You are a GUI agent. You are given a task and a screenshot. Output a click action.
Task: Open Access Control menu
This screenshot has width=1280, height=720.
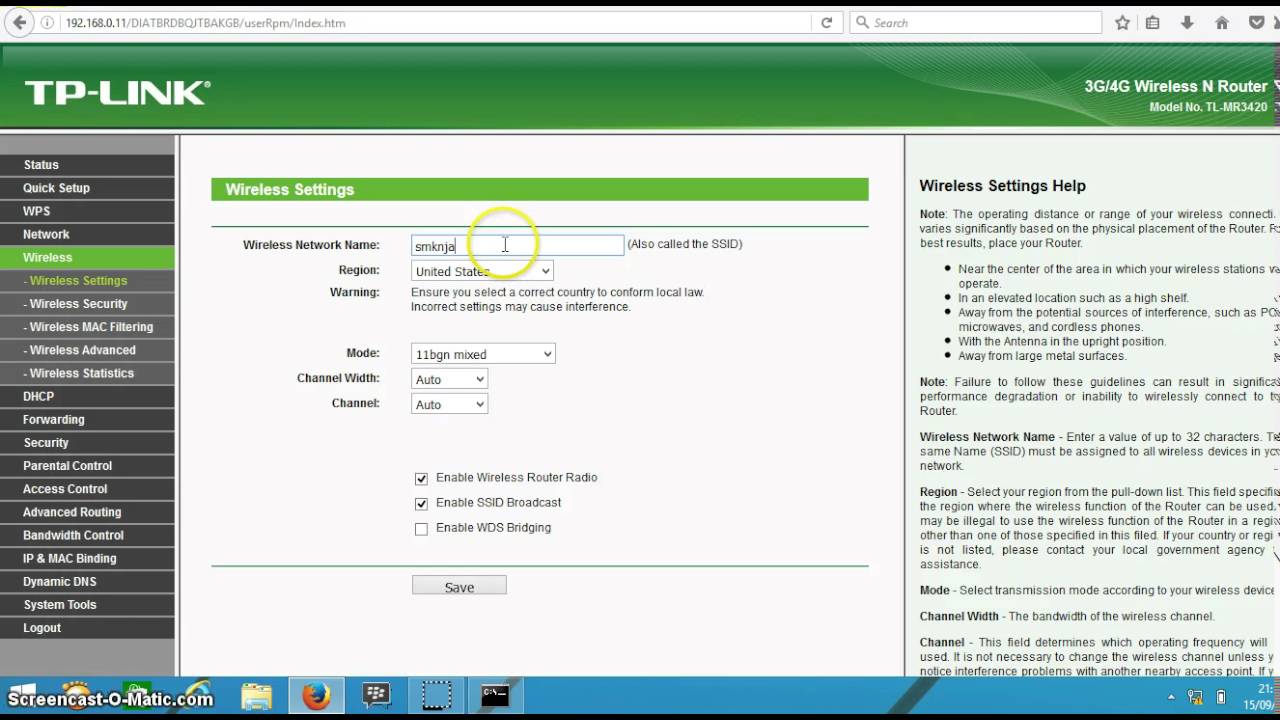point(87,488)
